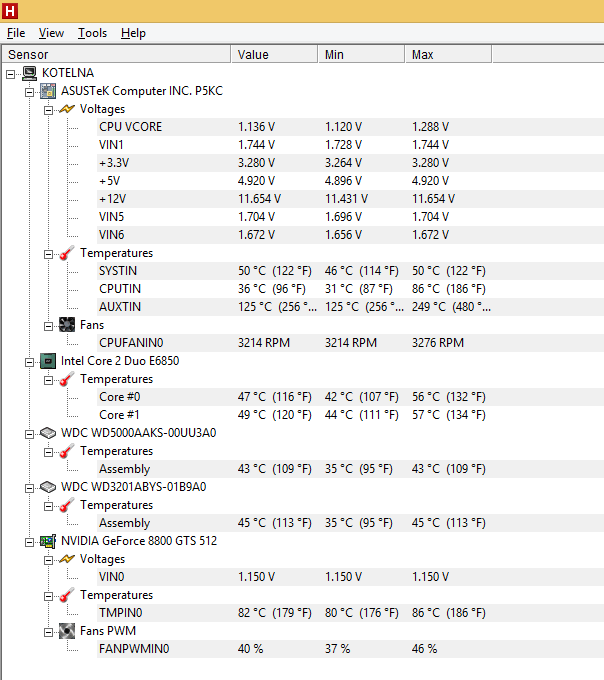Open the Tools menu
Image resolution: width=604 pixels, height=680 pixels.
(x=92, y=33)
